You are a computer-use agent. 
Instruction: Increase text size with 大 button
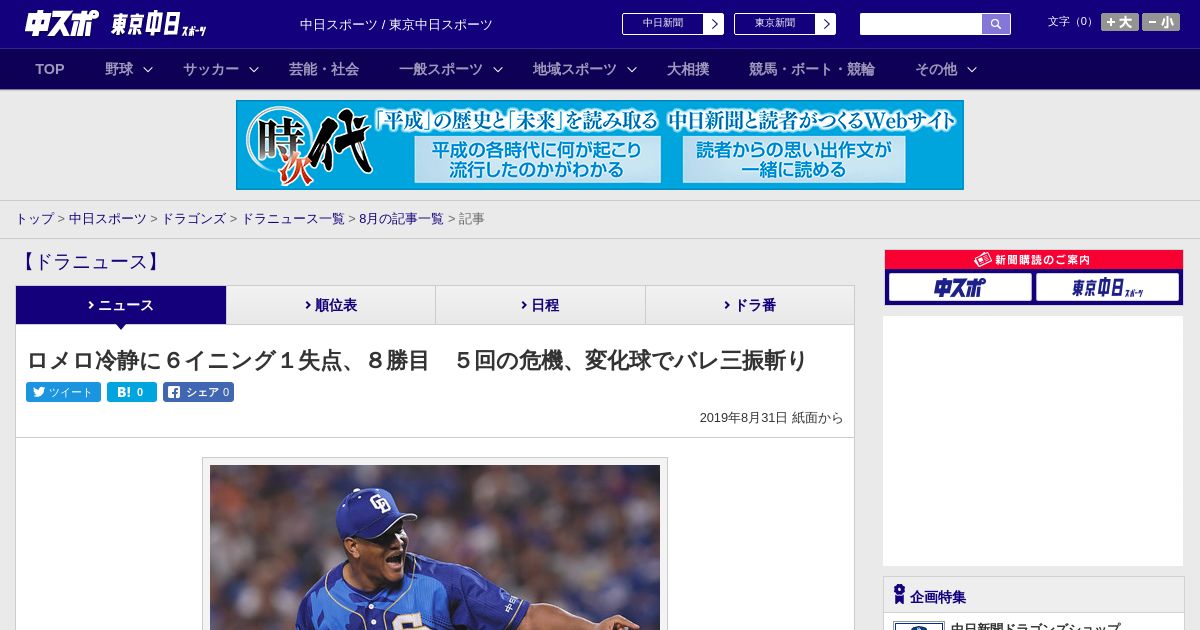(x=1119, y=22)
